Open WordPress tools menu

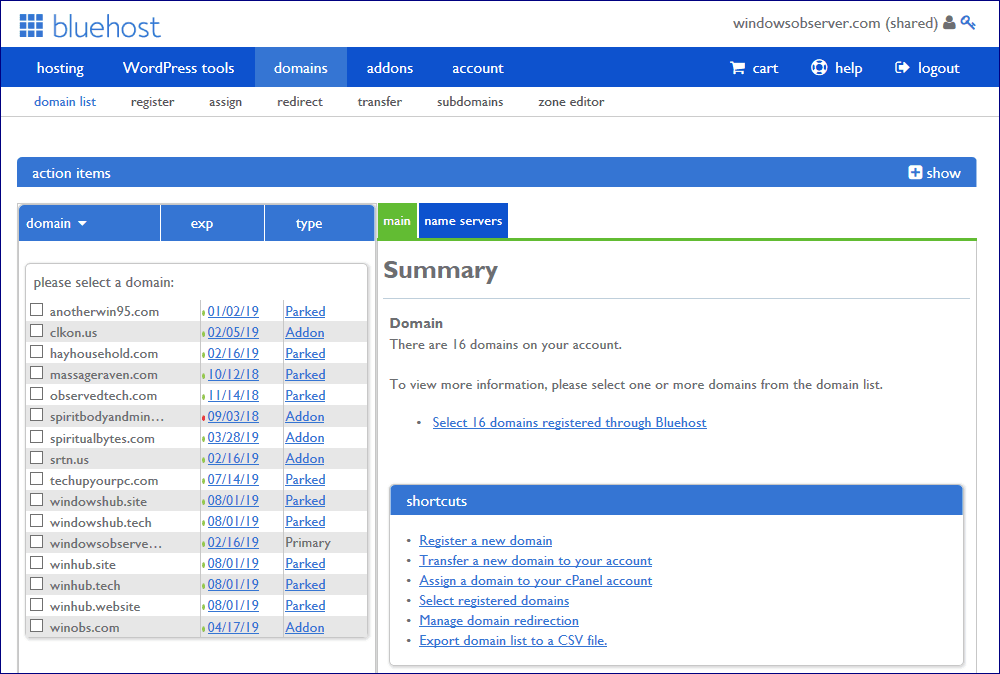click(x=179, y=68)
